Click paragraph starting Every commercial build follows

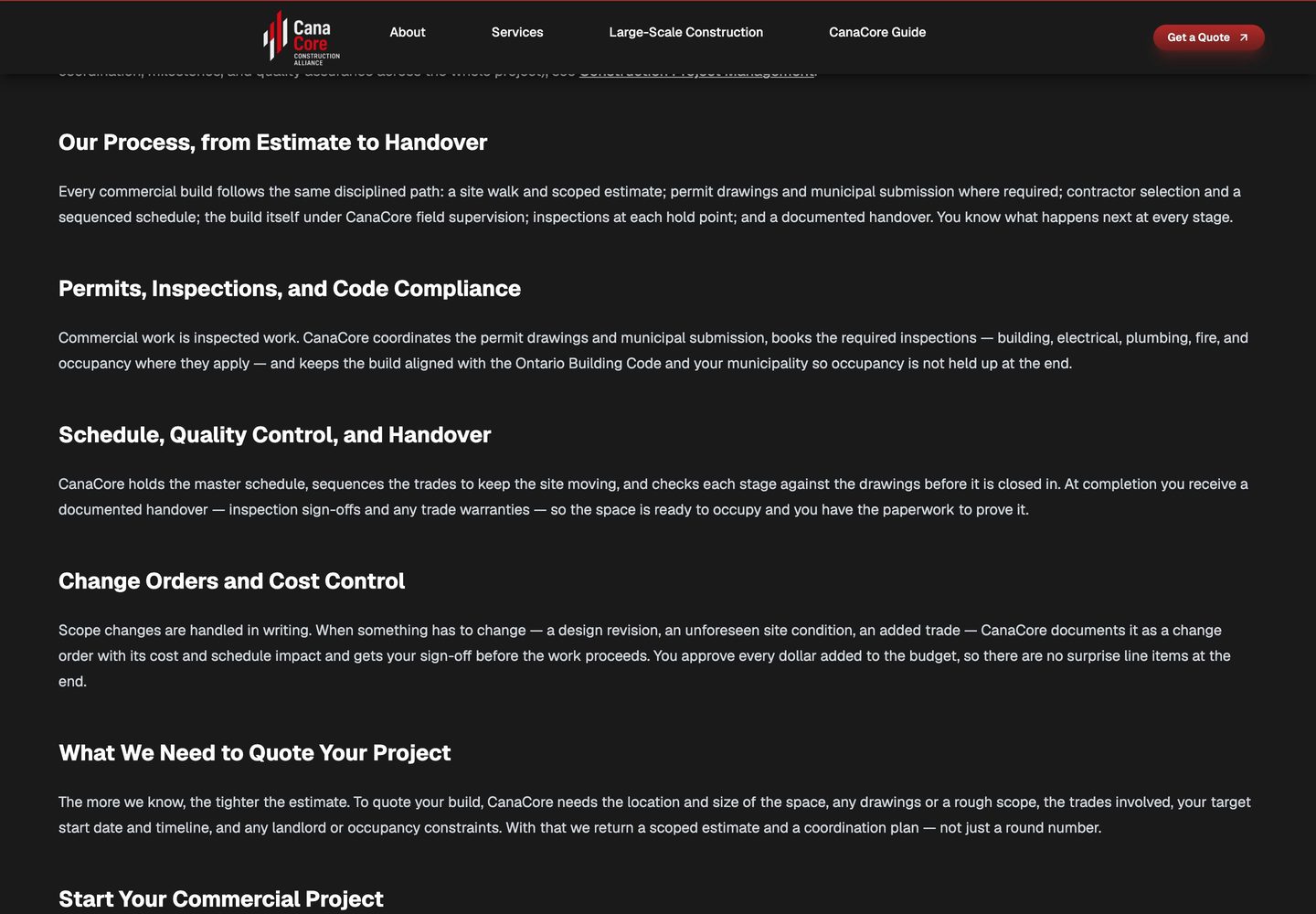coord(650,205)
